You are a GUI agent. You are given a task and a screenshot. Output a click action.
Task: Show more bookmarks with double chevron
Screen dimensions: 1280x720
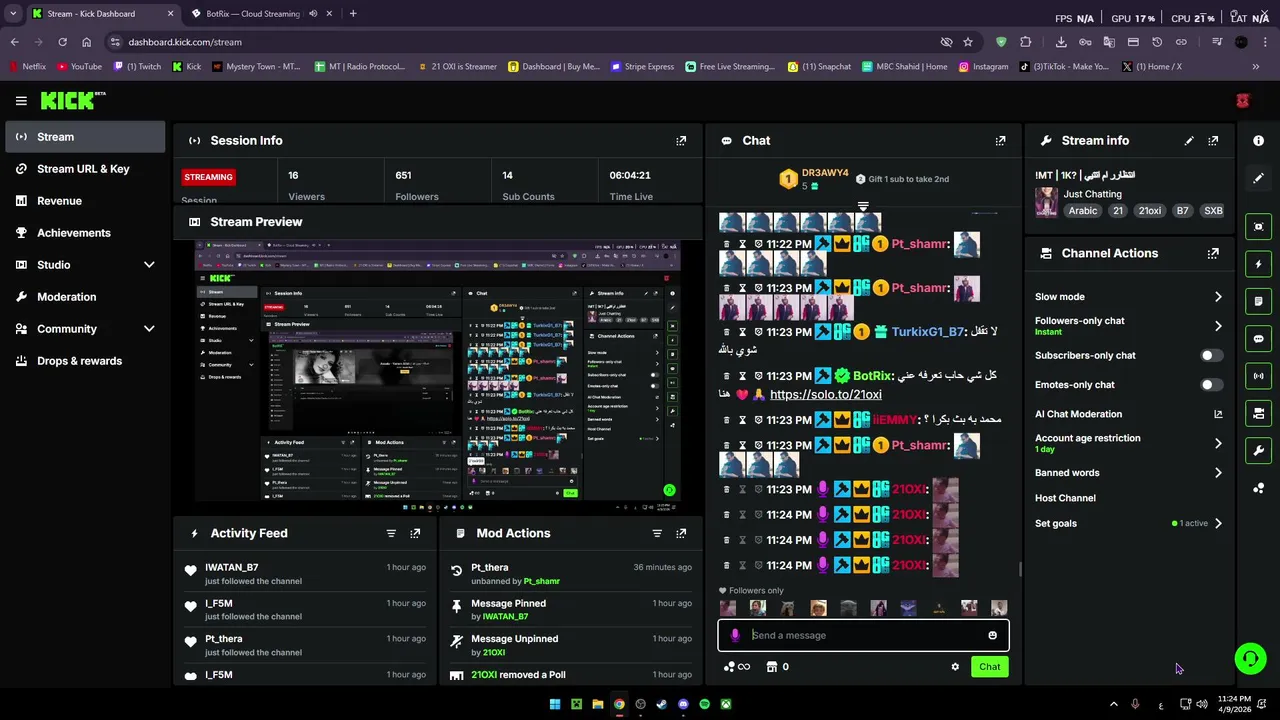tap(1256, 67)
